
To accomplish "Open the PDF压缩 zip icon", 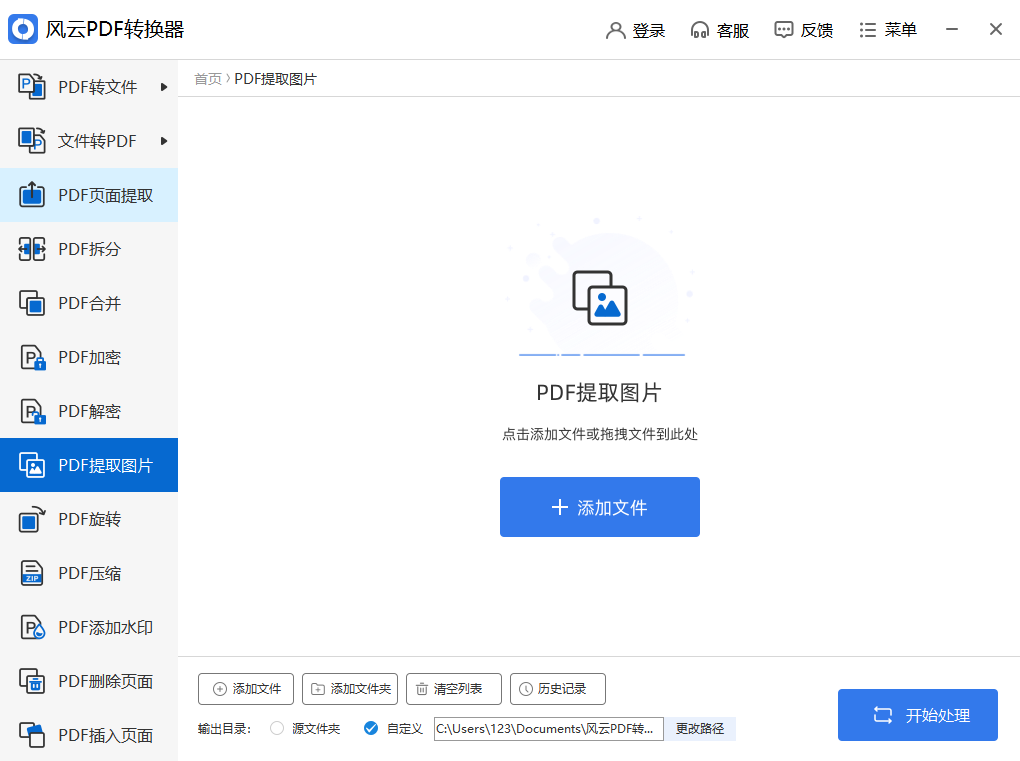I will pyautogui.click(x=32, y=573).
